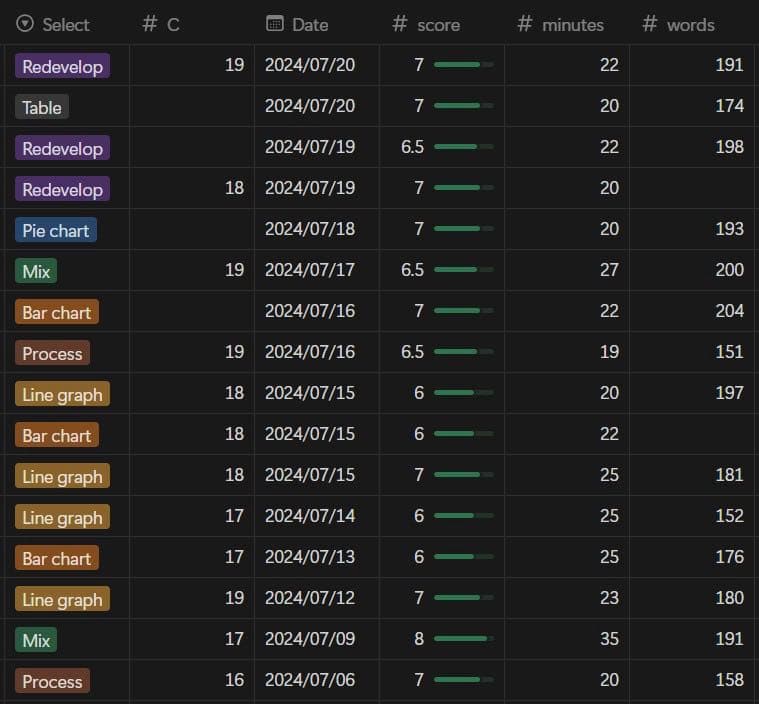759x704 pixels.
Task: Click the Redevelop tag in the 198-words row
Action: coord(62,148)
